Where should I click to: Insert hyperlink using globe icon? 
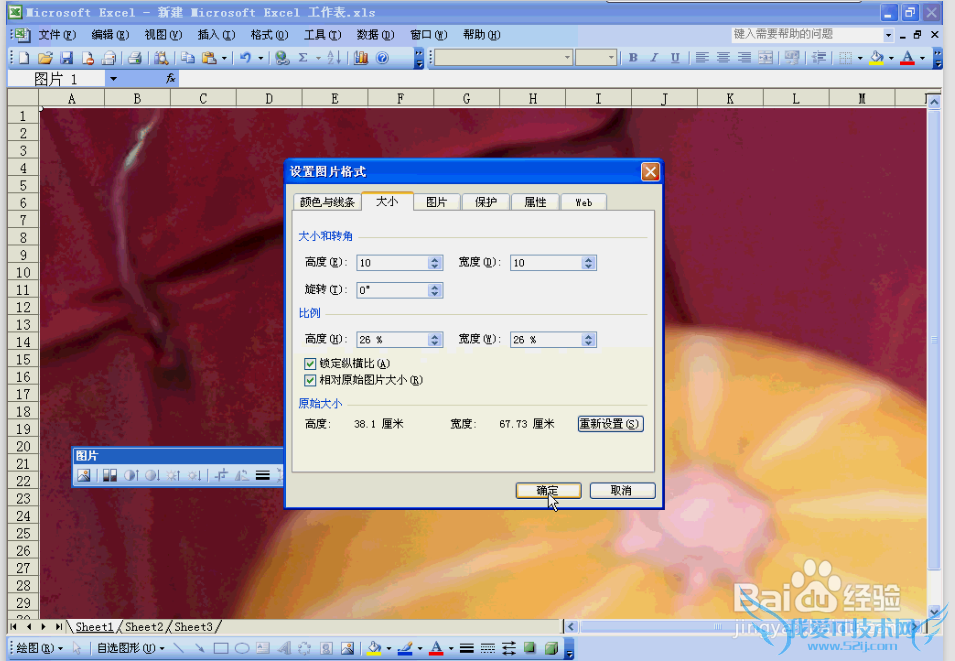coord(282,58)
